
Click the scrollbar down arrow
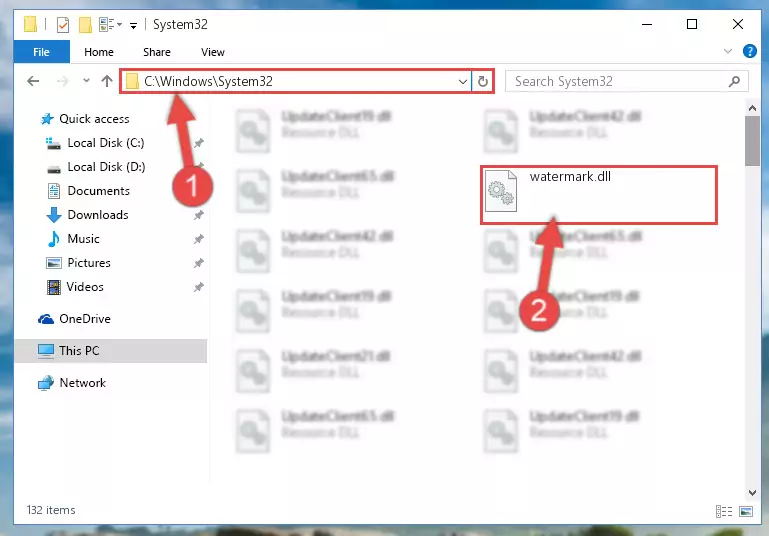(752, 492)
